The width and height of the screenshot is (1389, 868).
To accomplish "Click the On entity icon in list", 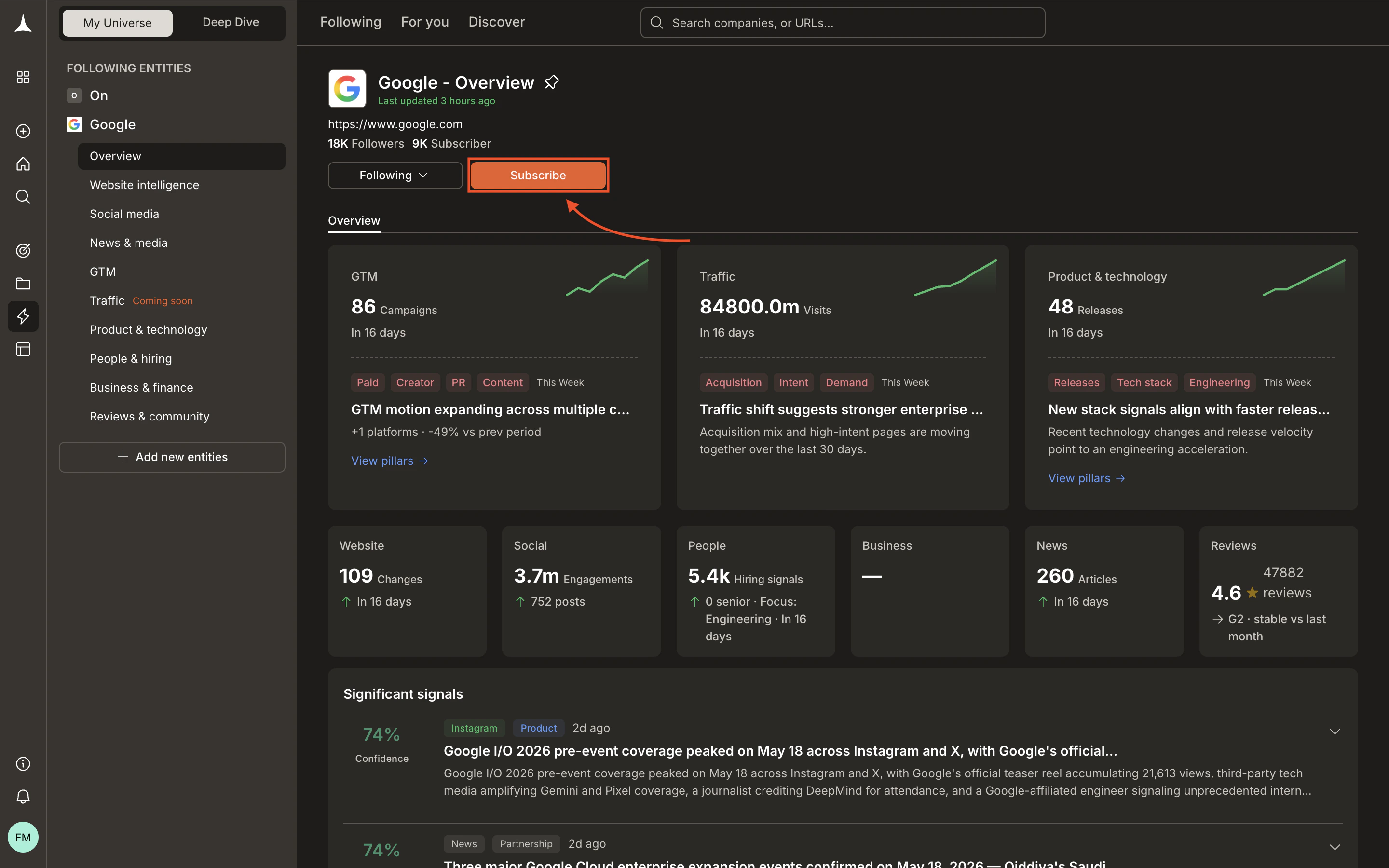I will (74, 95).
